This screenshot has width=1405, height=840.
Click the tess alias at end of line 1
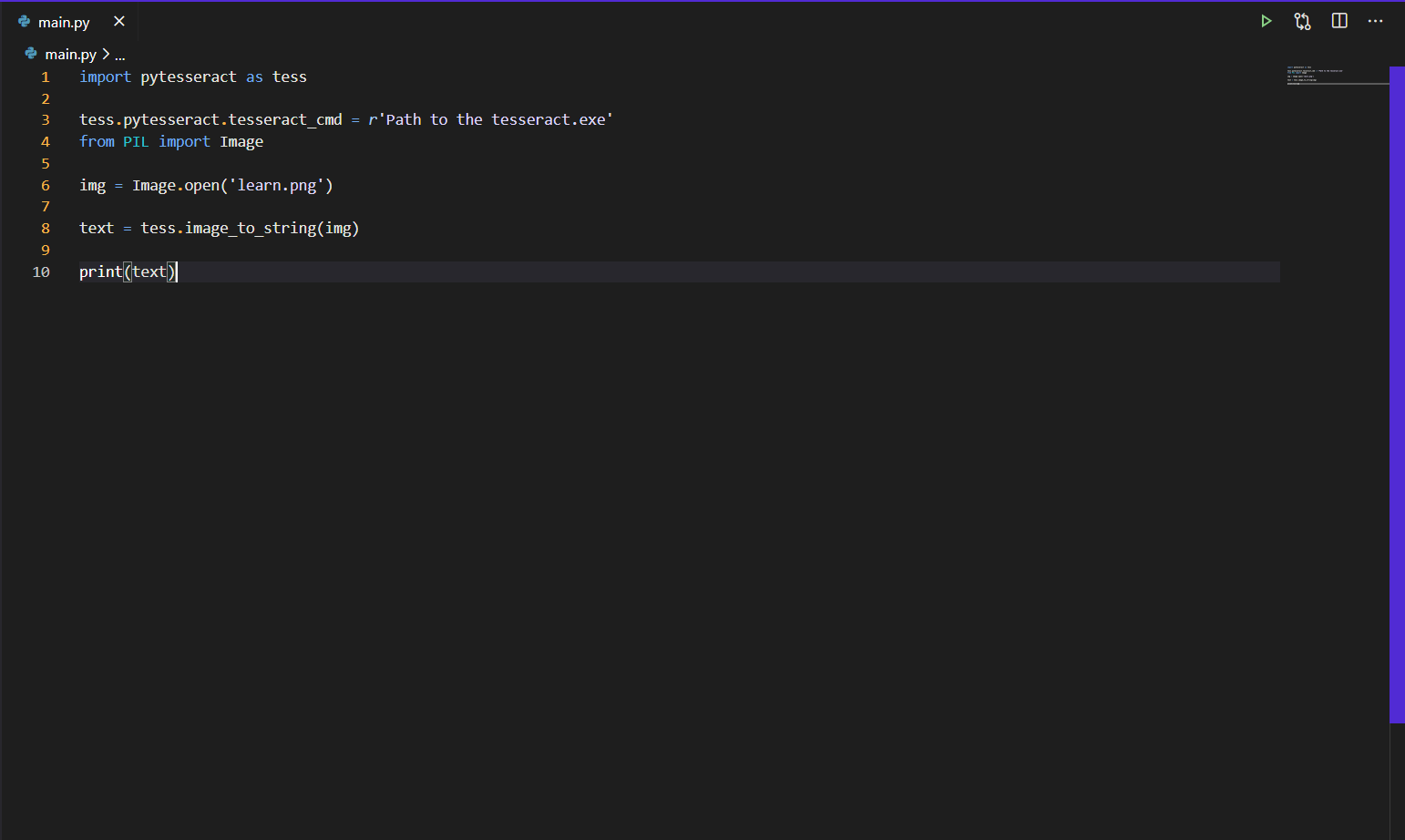290,77
